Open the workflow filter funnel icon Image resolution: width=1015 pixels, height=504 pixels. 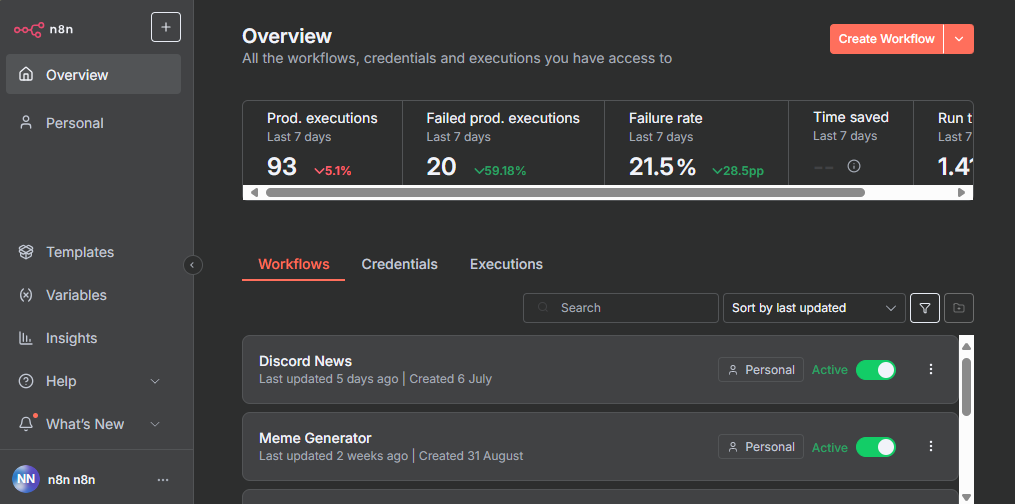point(925,308)
